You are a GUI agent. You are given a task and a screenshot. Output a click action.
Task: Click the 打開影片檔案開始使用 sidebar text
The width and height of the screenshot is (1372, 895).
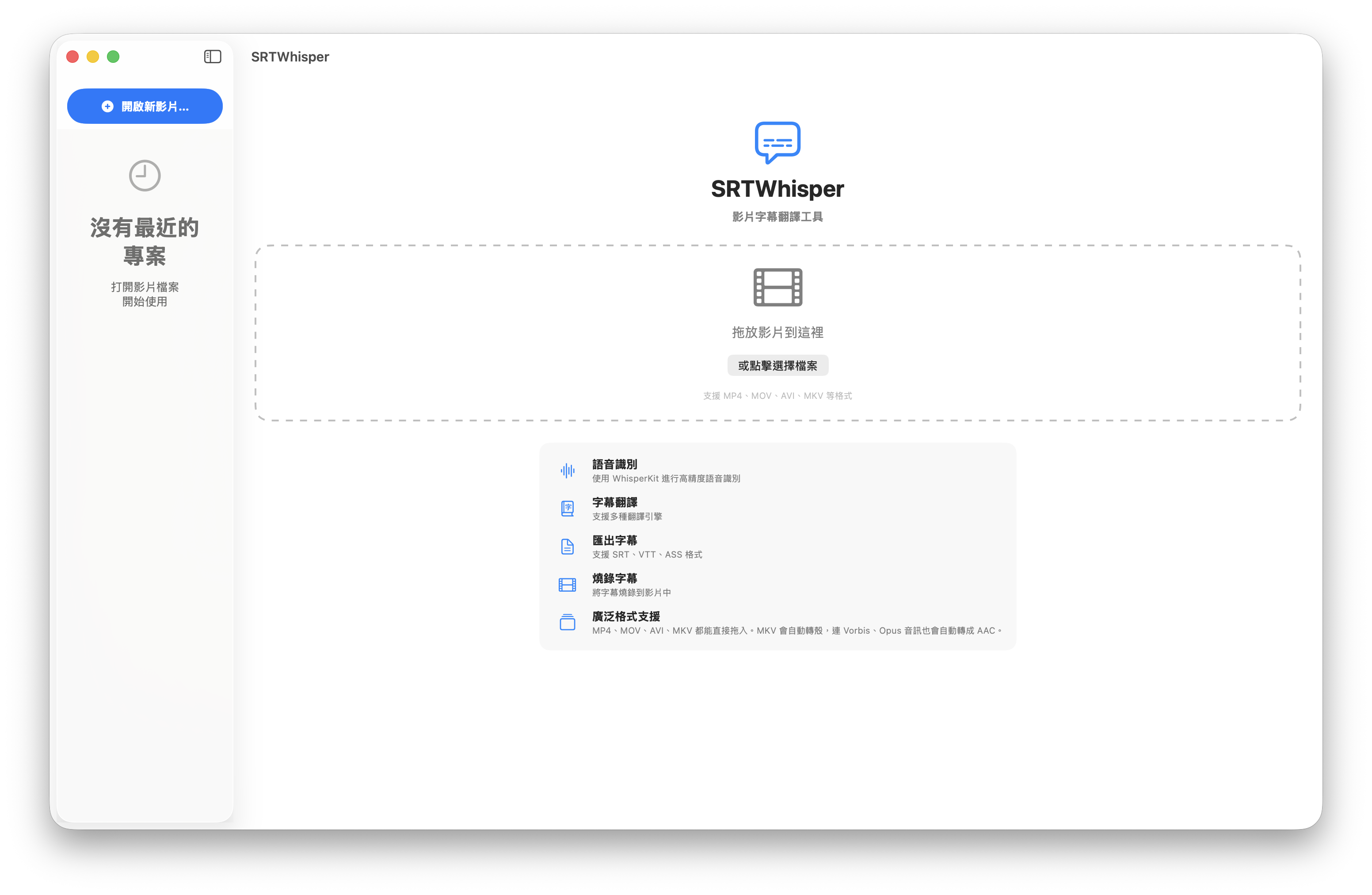(x=145, y=294)
